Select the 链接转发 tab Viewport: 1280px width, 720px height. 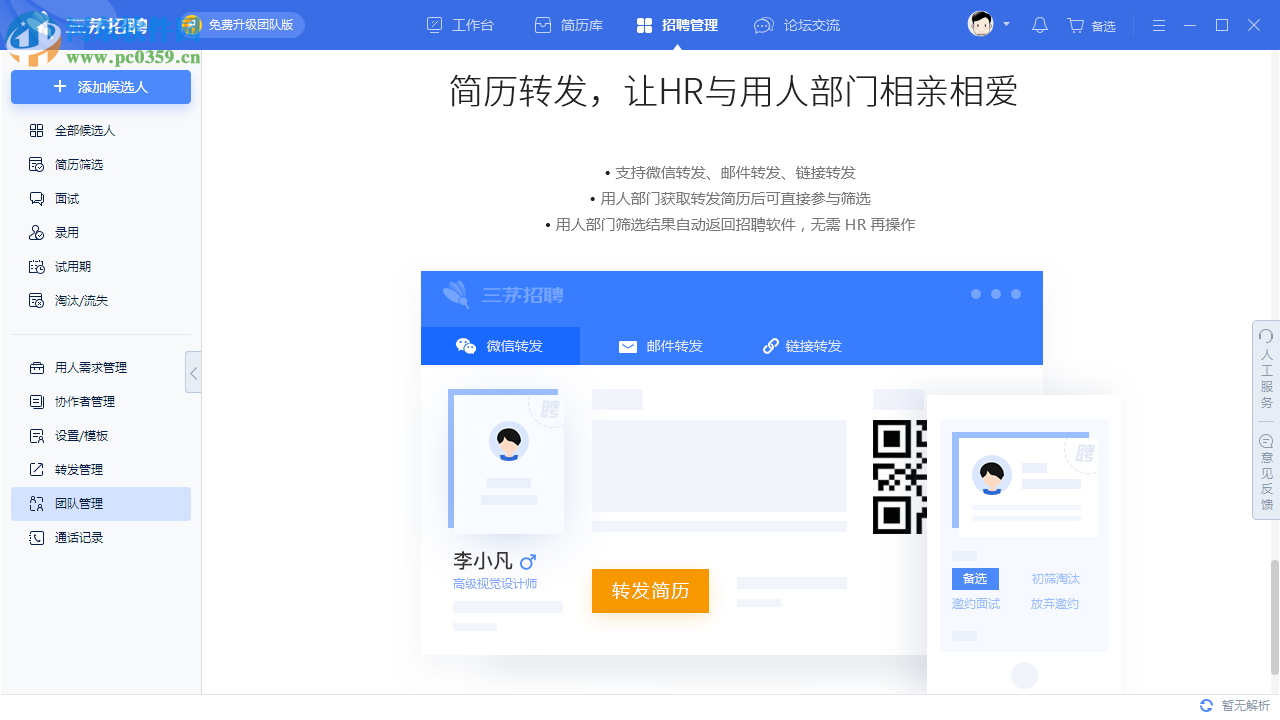coord(816,346)
